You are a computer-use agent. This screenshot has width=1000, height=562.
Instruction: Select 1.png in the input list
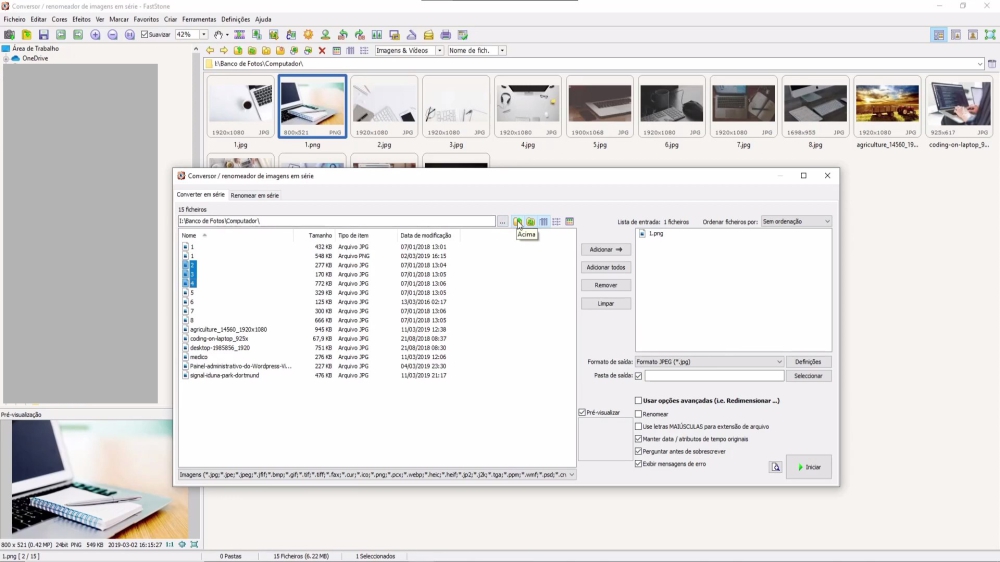[x=656, y=234]
